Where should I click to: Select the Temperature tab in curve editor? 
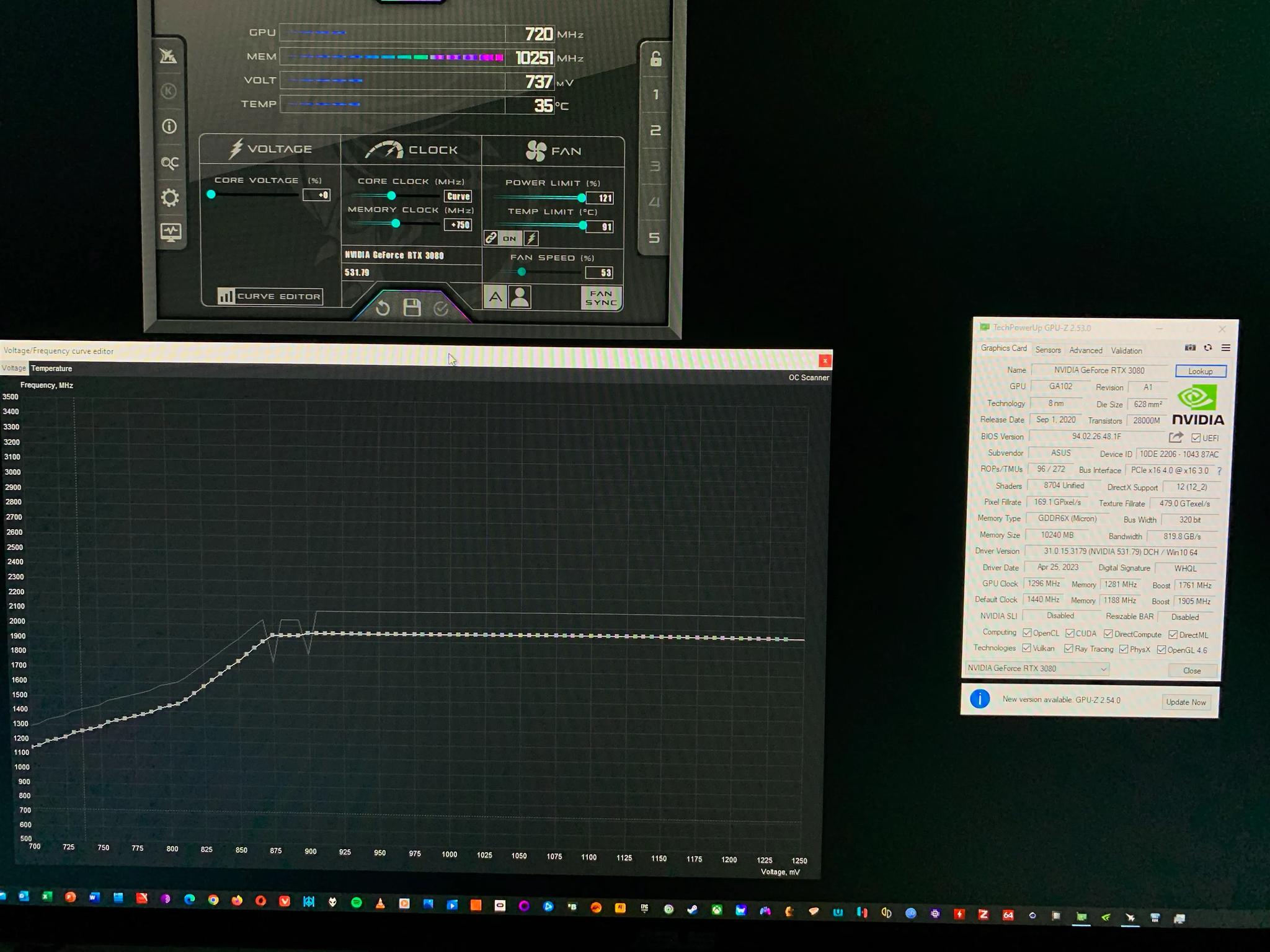tap(51, 368)
